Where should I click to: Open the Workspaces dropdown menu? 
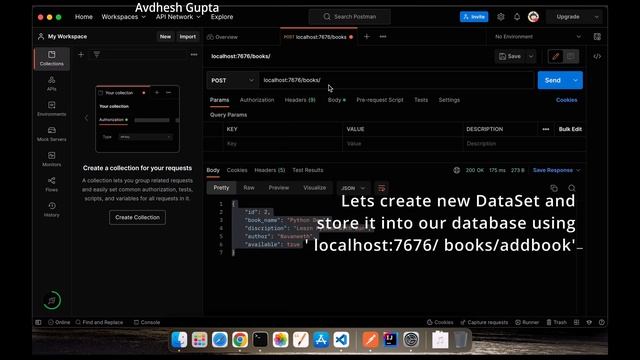click(x=123, y=17)
